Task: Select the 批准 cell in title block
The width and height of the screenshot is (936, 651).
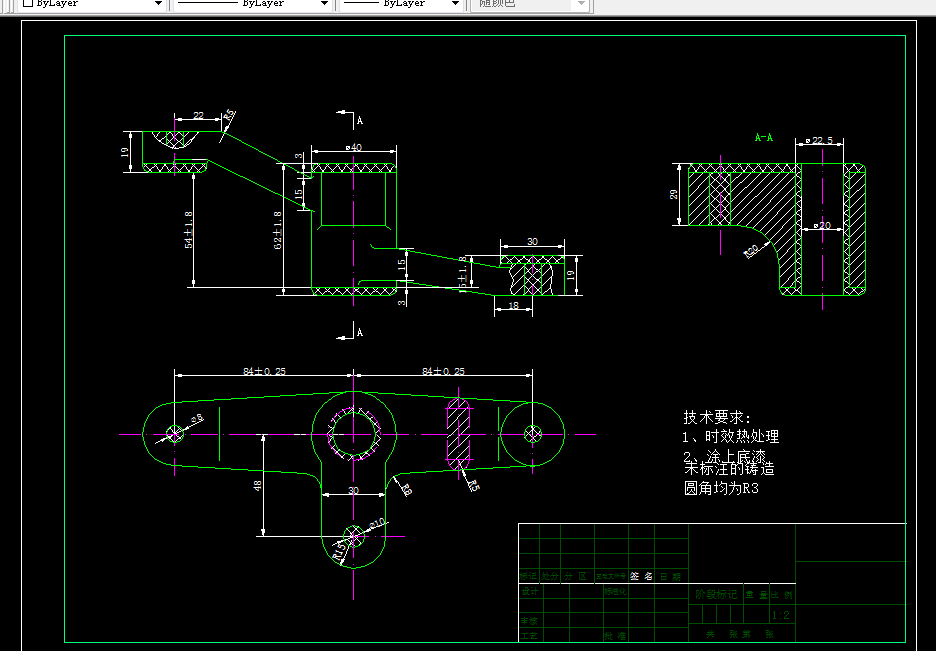Action: [615, 636]
